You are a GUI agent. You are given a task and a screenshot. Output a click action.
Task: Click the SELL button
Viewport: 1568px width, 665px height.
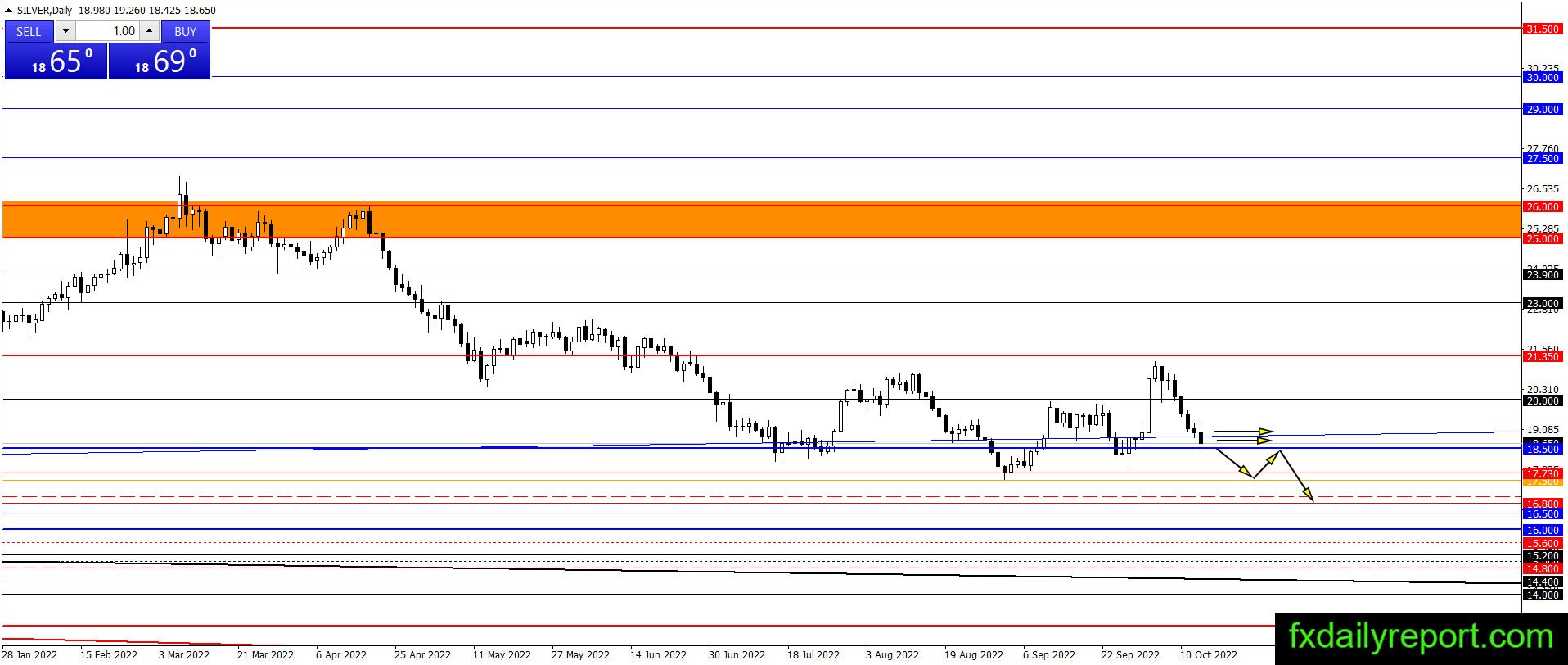point(29,31)
